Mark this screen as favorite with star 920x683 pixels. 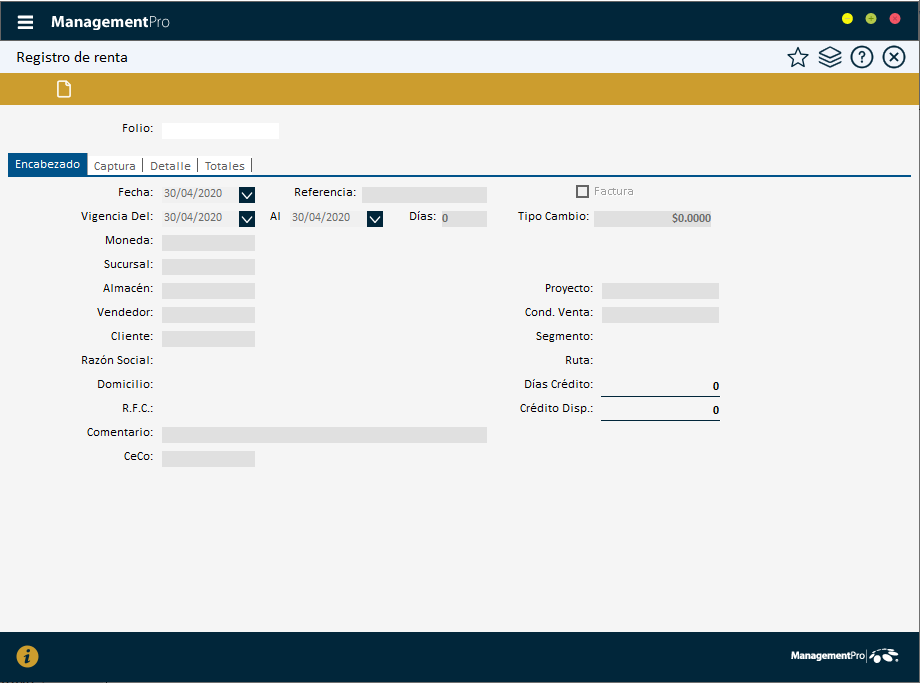coord(797,58)
